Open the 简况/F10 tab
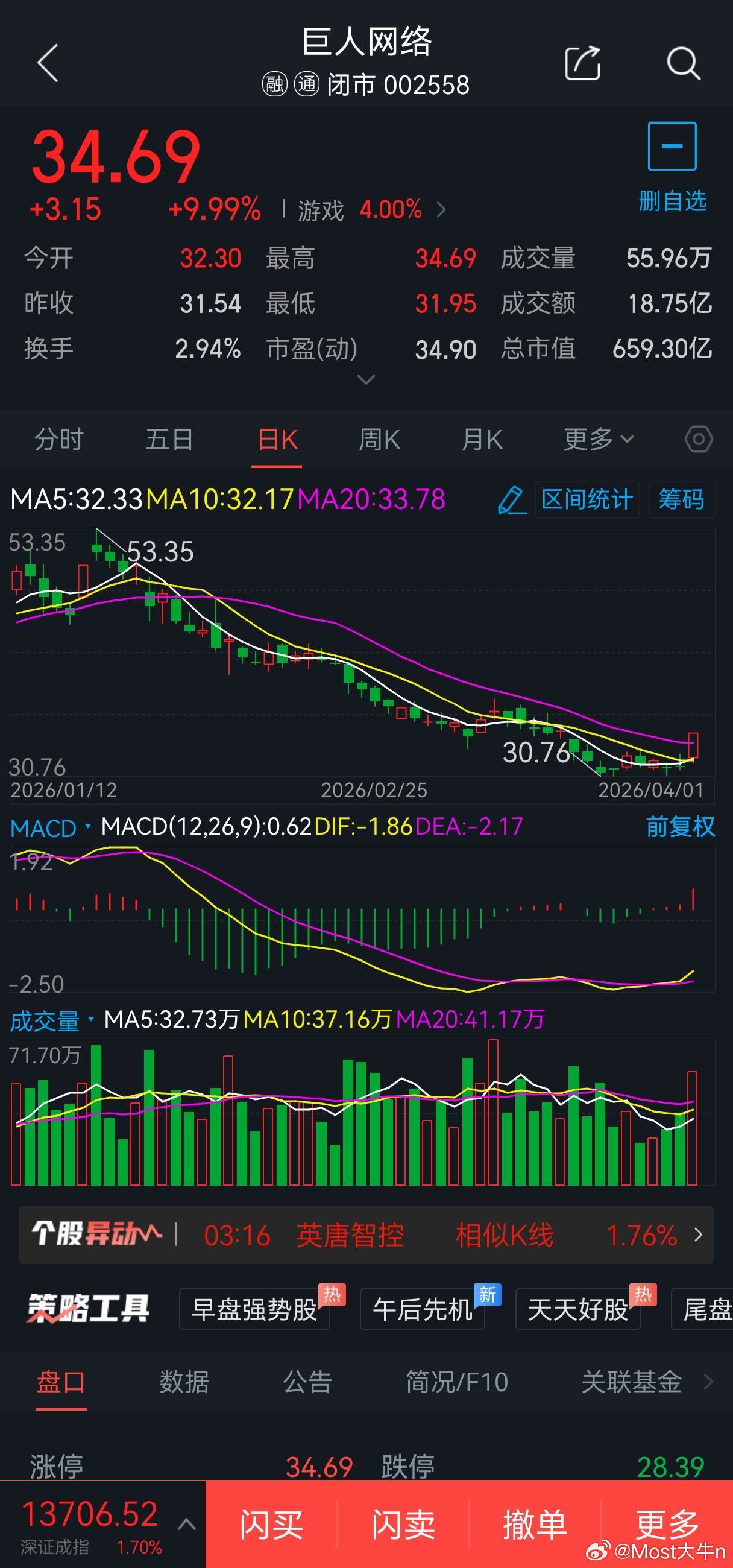The width and height of the screenshot is (733, 1568). (457, 1382)
